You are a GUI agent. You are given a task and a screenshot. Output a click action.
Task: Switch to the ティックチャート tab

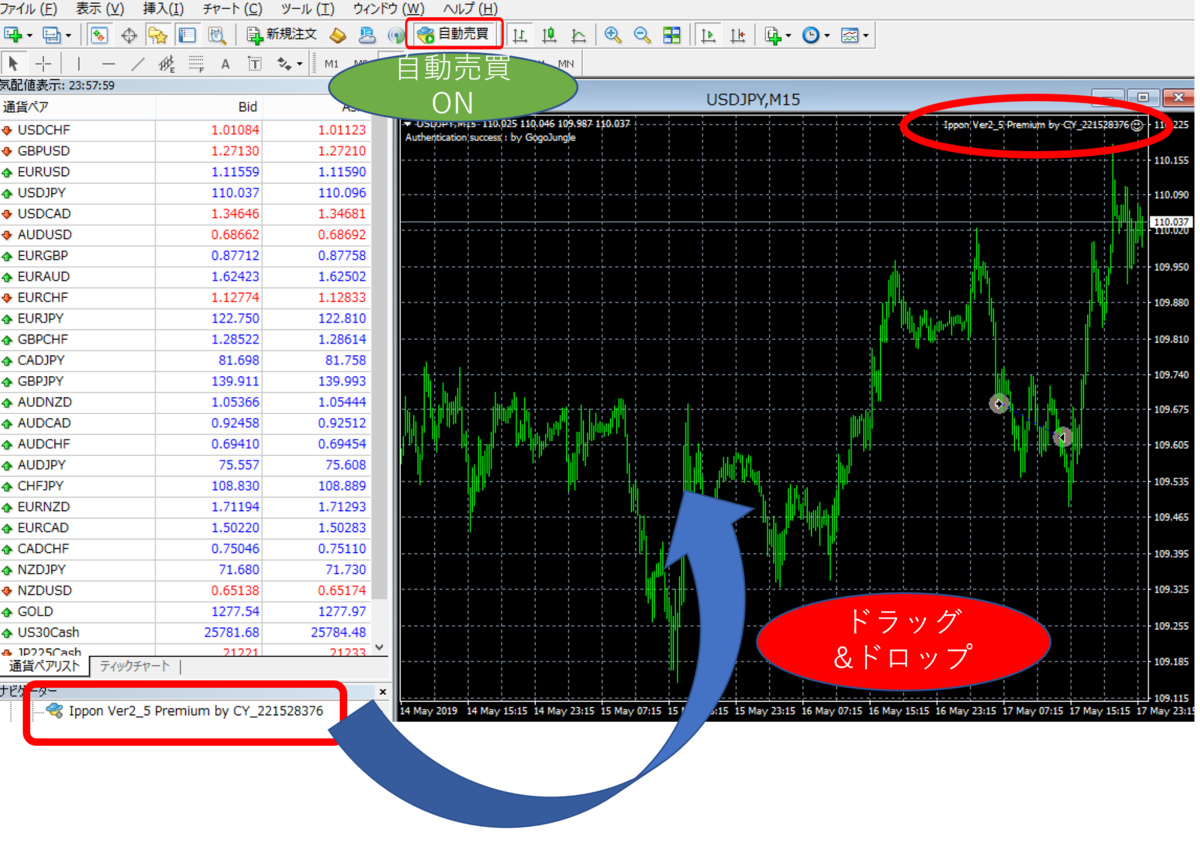click(x=135, y=666)
